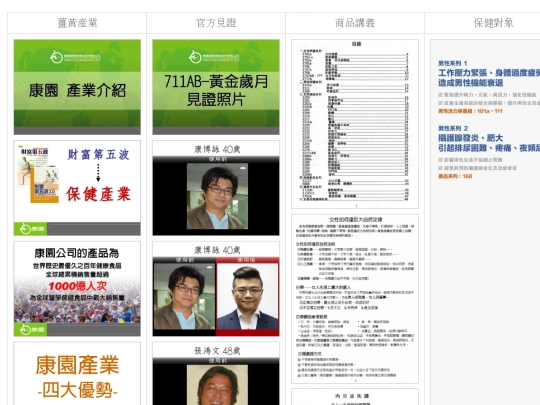Open the 目錄 table of contents page
Viewport: 540px width, 405px height.
tap(355, 124)
